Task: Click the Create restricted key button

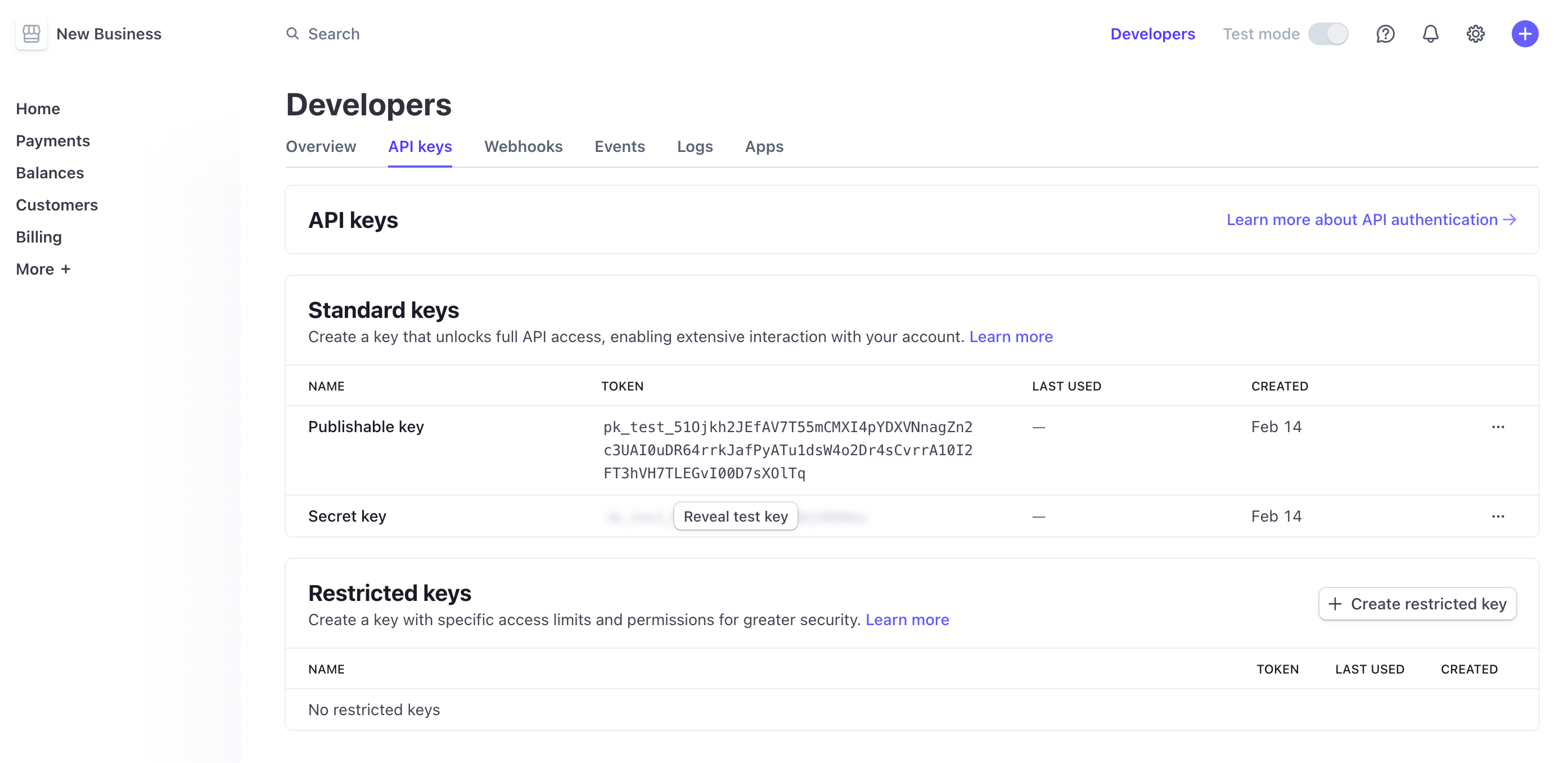Action: (x=1417, y=604)
